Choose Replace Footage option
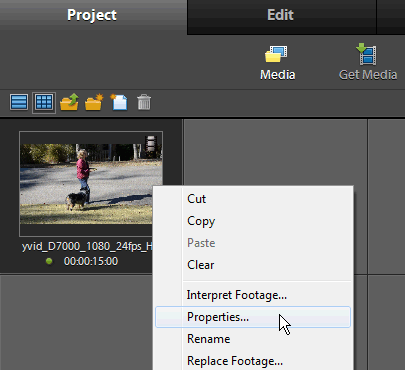405x370 pixels. [253, 361]
